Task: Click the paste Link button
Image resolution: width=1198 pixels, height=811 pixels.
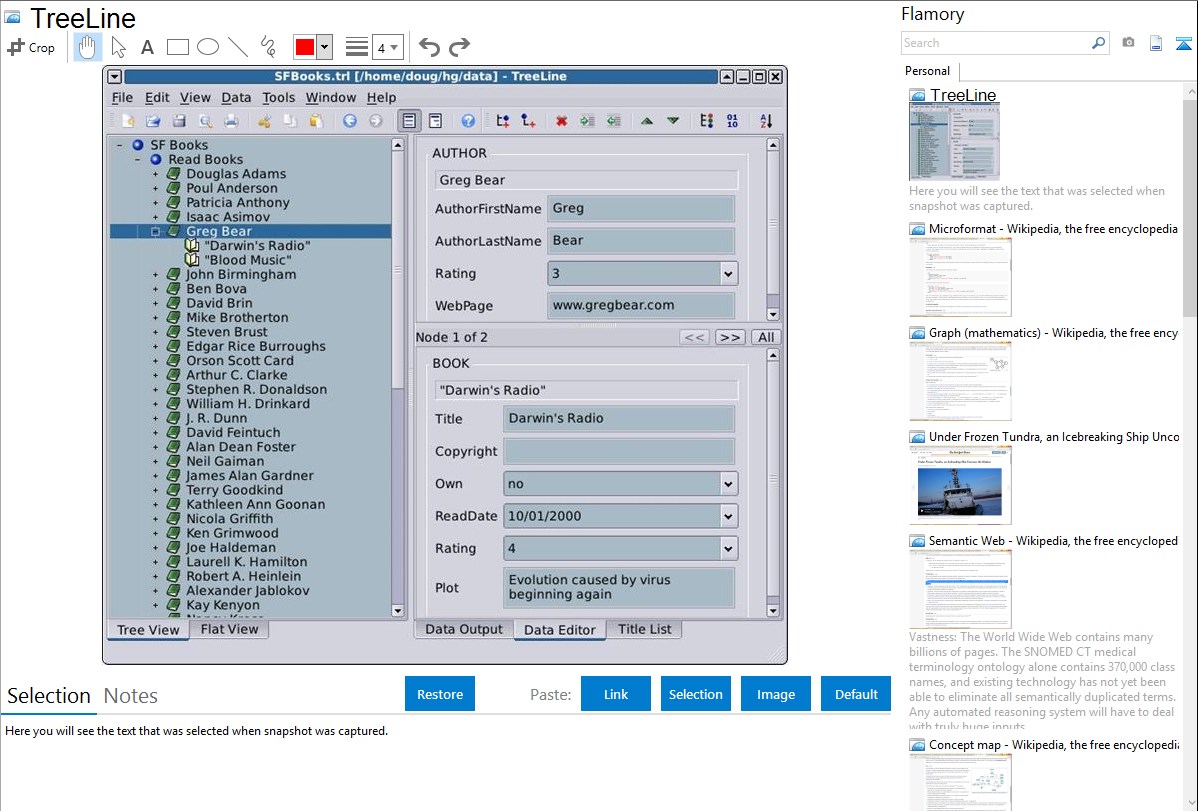Action: pos(616,694)
